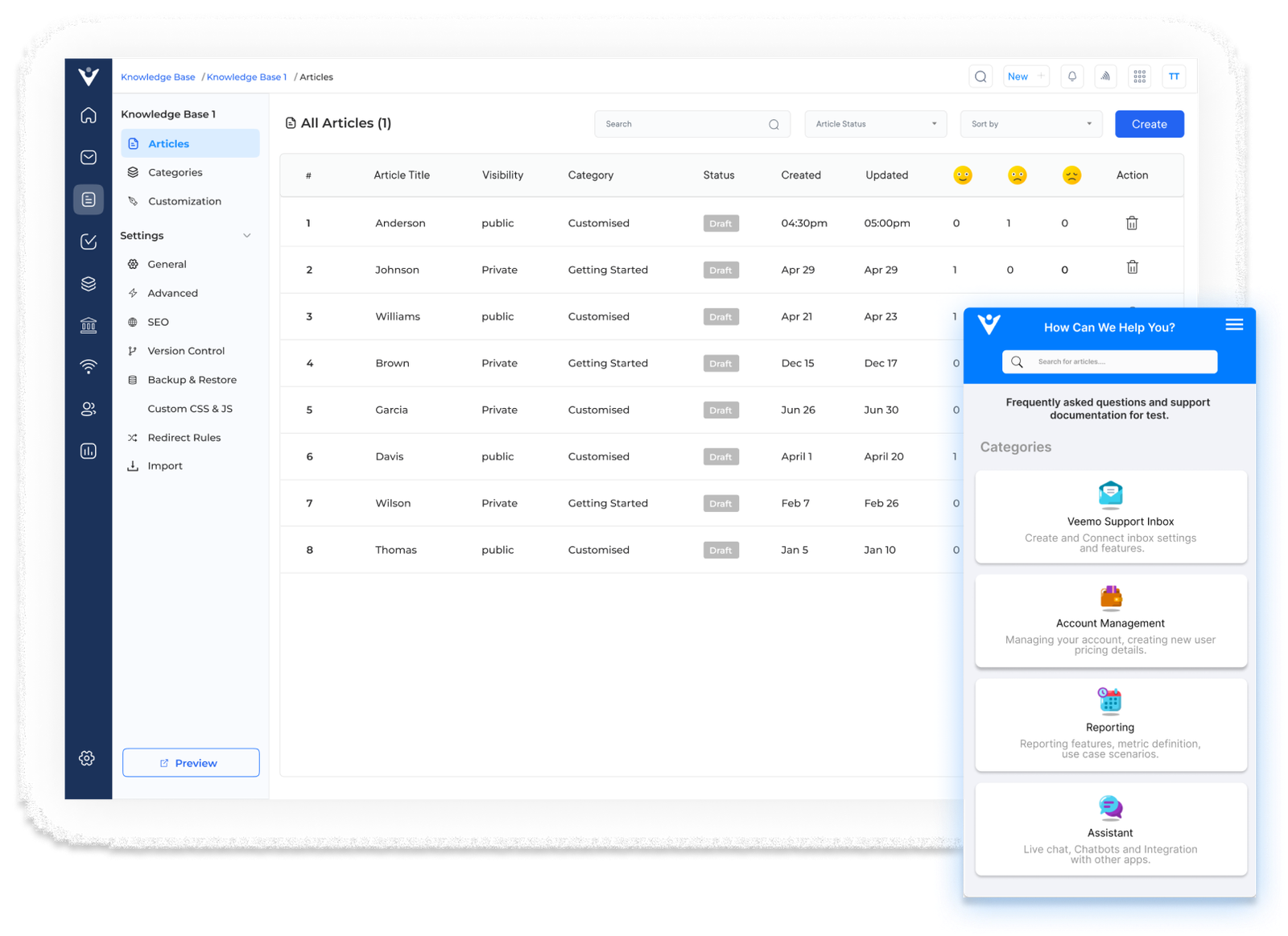Open the Inbox icon in the left navigation
Image resolution: width=1288 pixels, height=936 pixels.
click(88, 157)
